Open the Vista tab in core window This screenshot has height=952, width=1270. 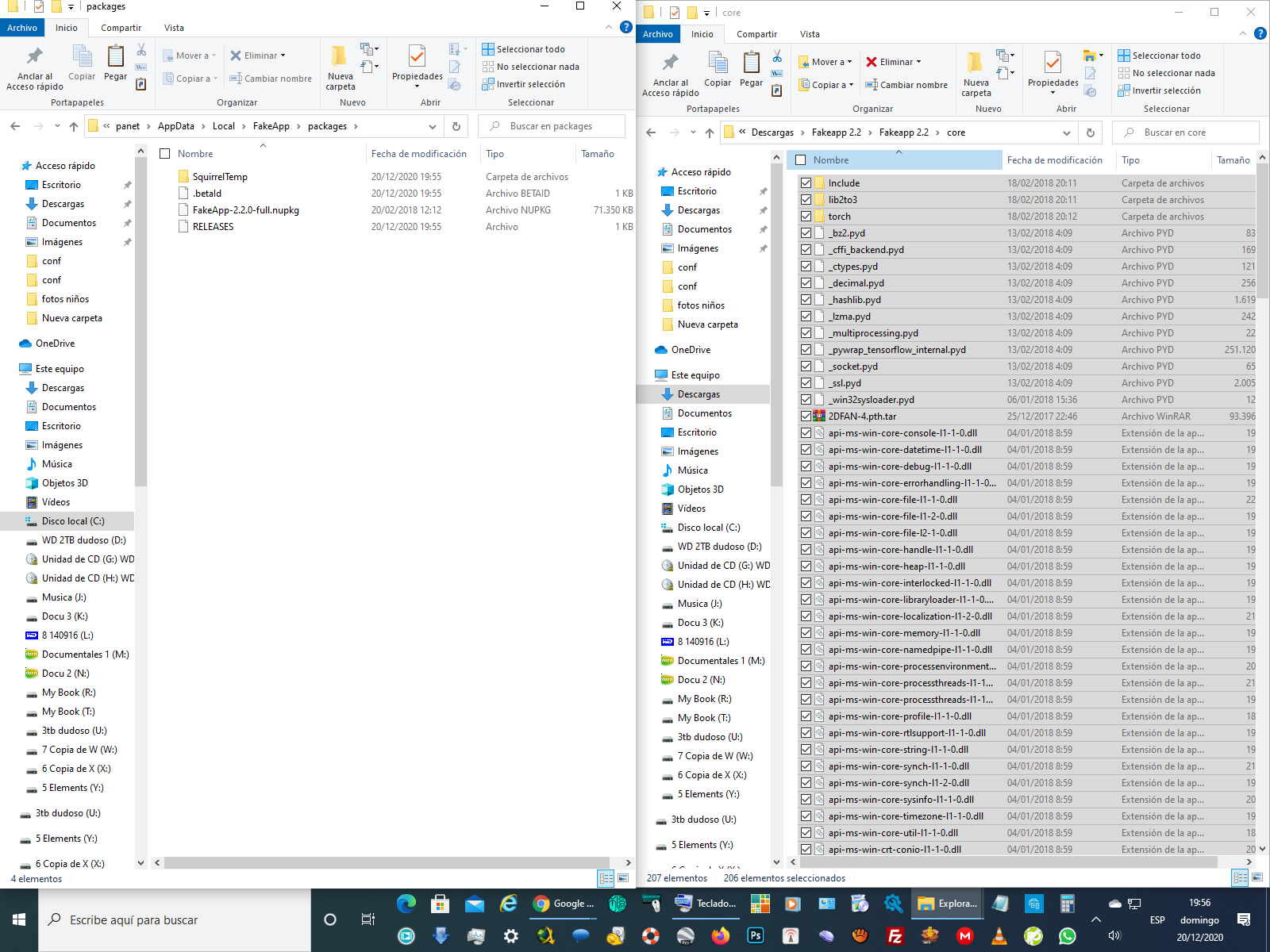coord(810,34)
